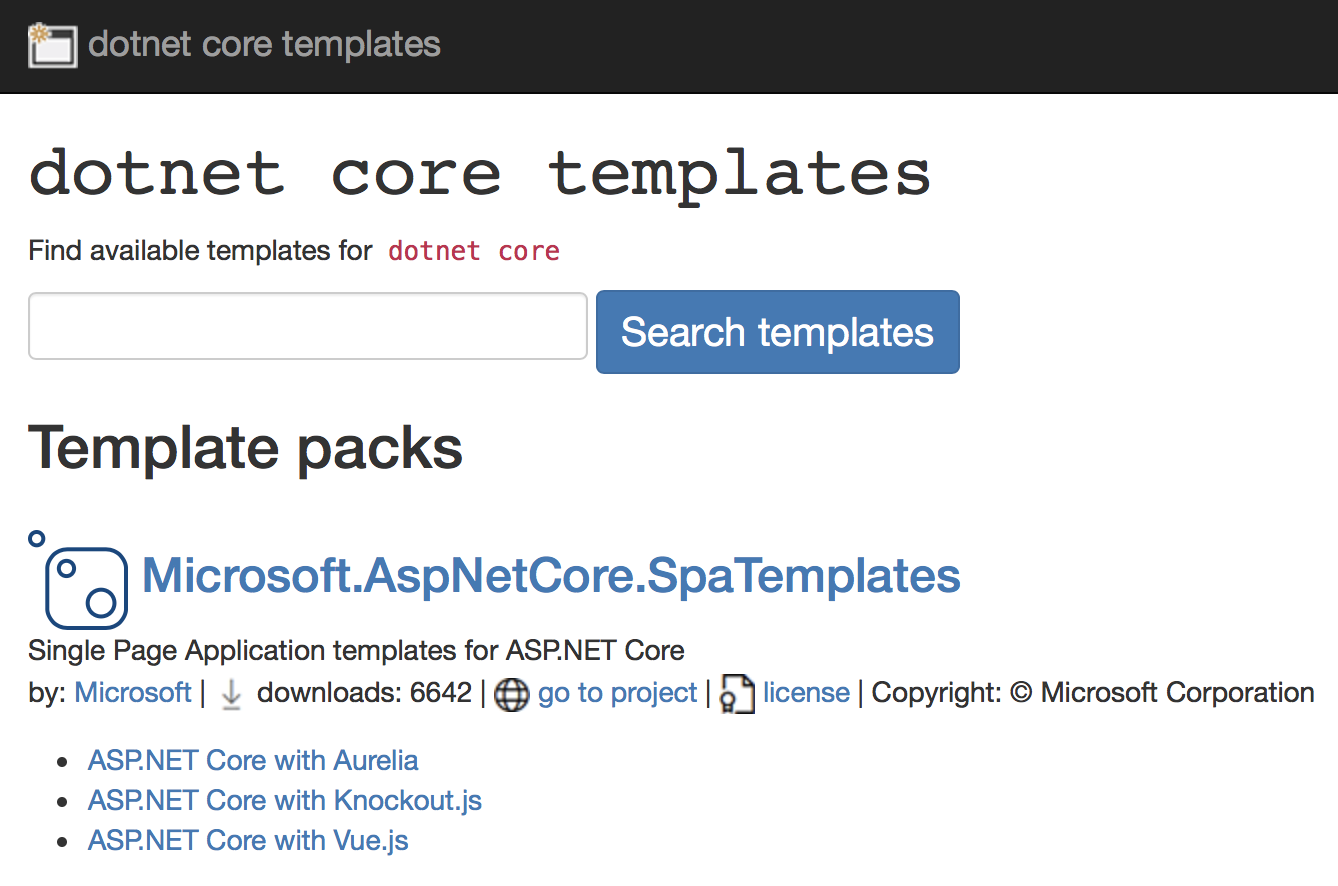Open ASP.NET Core with Vue.js template
The height and width of the screenshot is (886, 1338).
pyautogui.click(x=248, y=840)
